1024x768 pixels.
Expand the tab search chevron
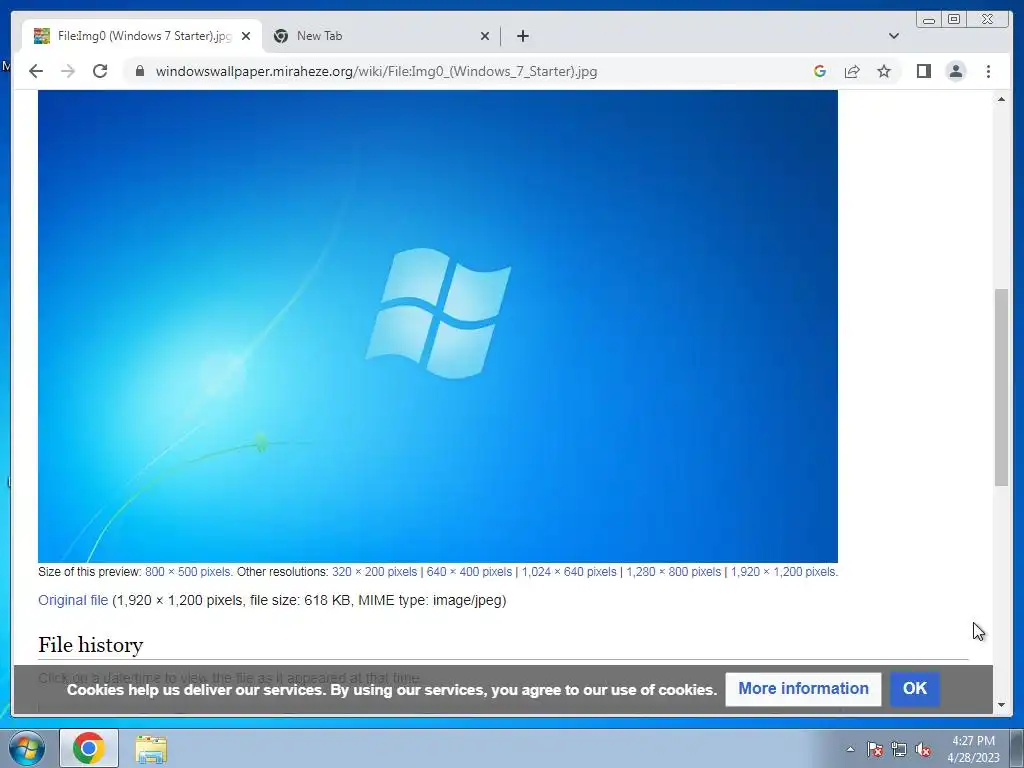(x=894, y=36)
